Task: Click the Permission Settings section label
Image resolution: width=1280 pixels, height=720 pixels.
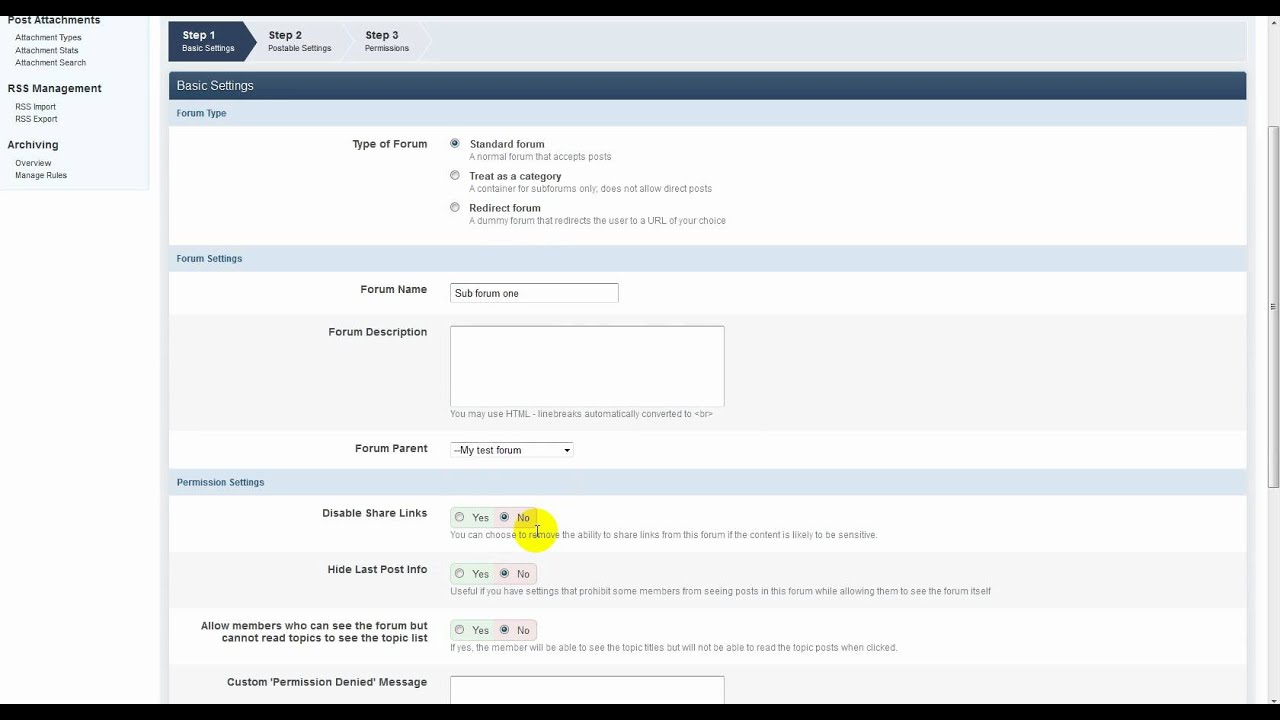Action: 220,482
